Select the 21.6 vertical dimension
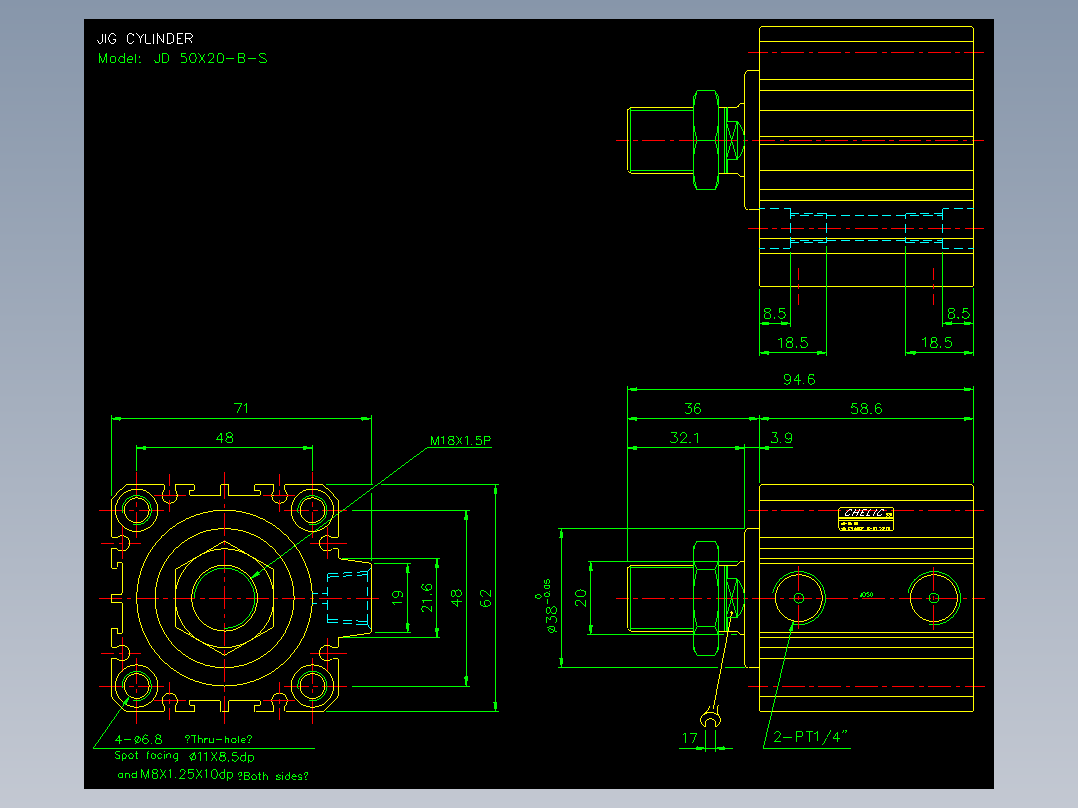This screenshot has height=808, width=1078. [427, 598]
